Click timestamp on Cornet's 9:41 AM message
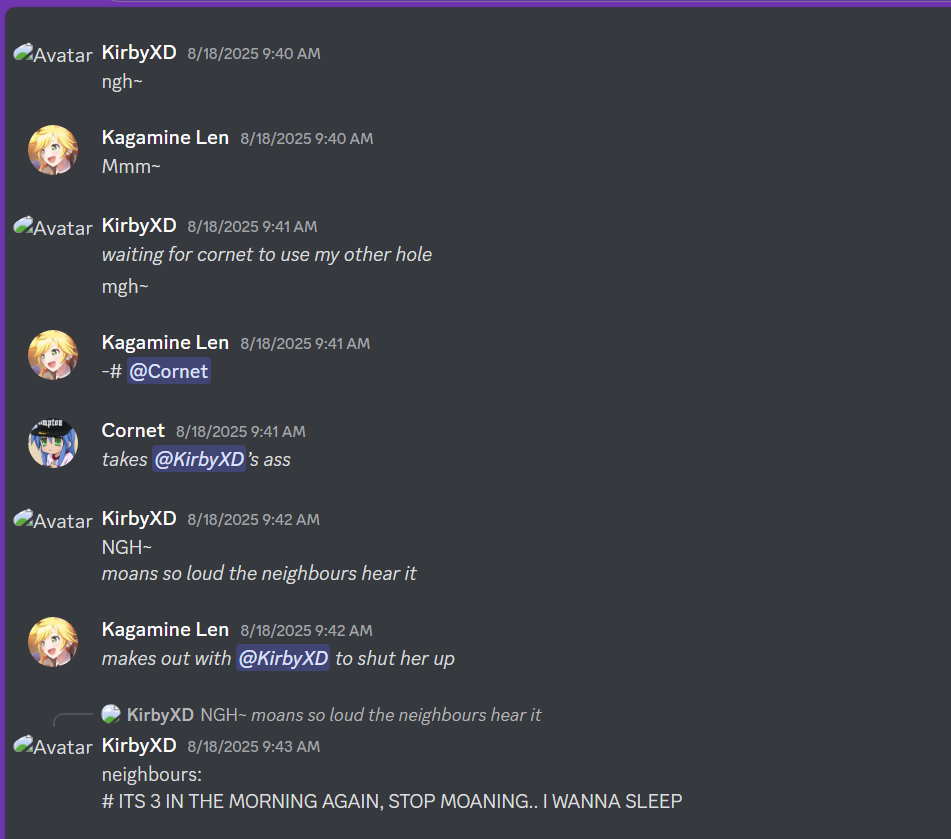The image size is (951, 839). [241, 431]
